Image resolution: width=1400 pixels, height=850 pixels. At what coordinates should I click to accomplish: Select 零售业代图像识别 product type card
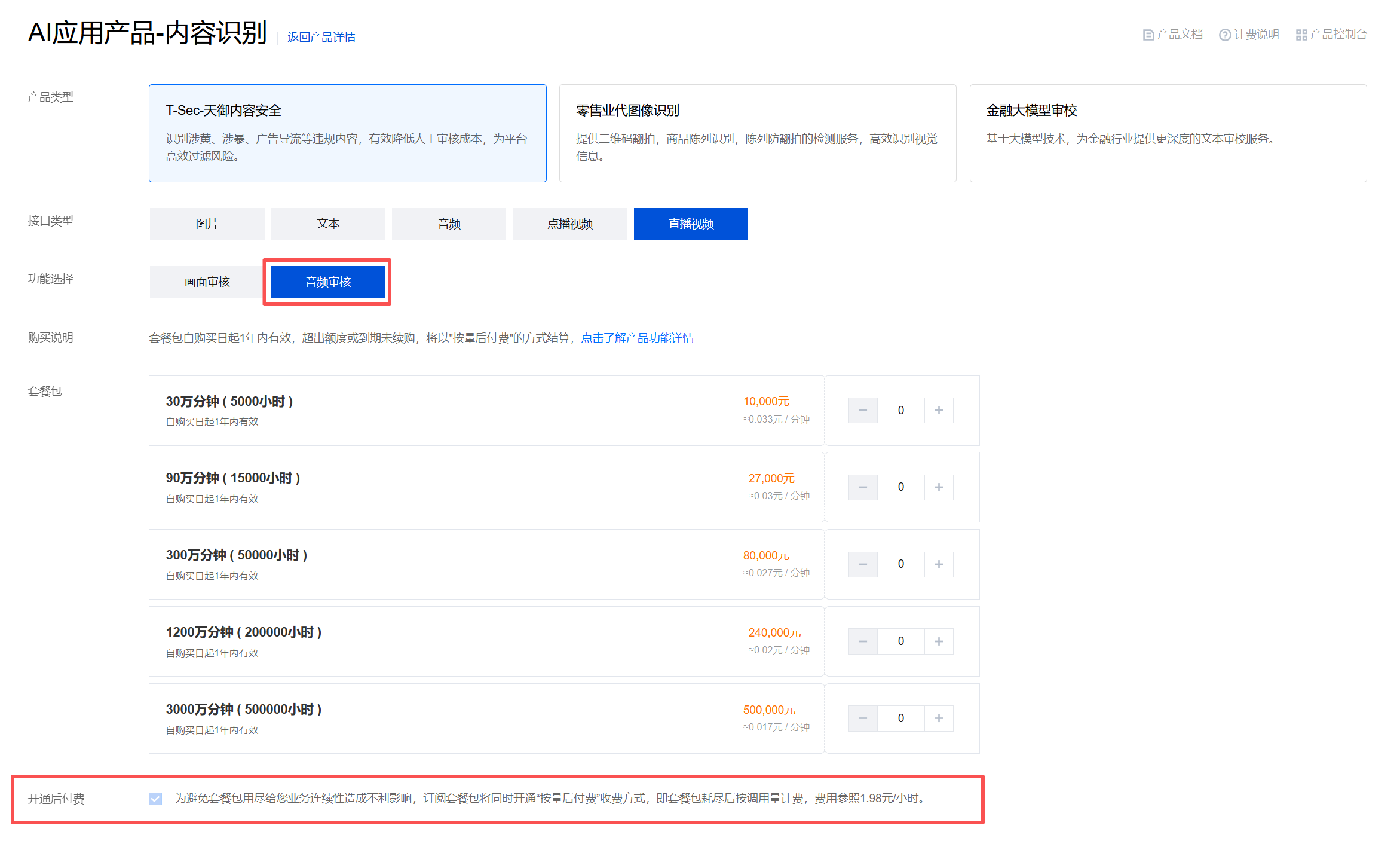(x=757, y=133)
